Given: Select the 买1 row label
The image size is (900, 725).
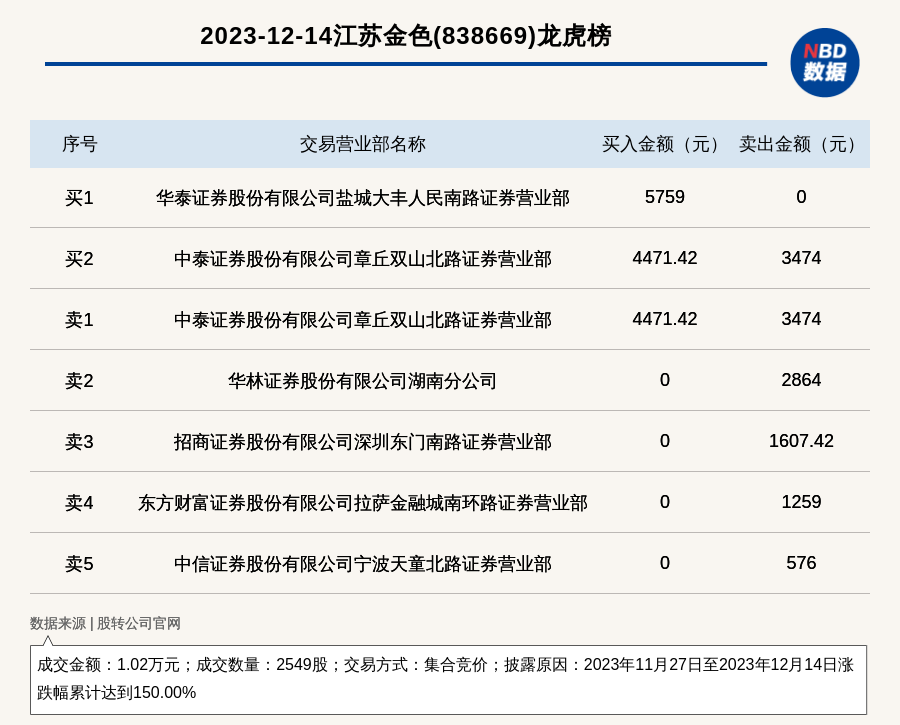Looking at the screenshot, I should click(79, 198).
